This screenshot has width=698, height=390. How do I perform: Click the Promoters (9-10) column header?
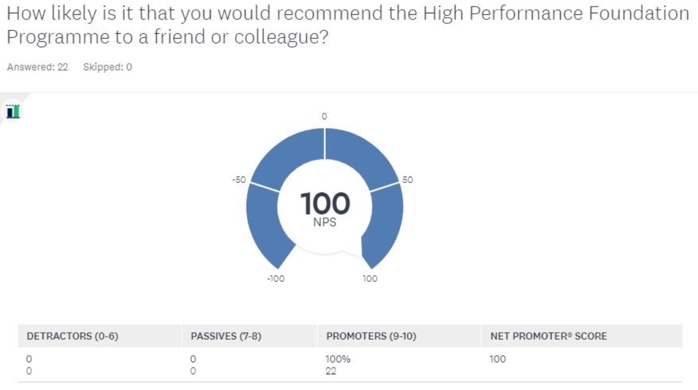[371, 336]
